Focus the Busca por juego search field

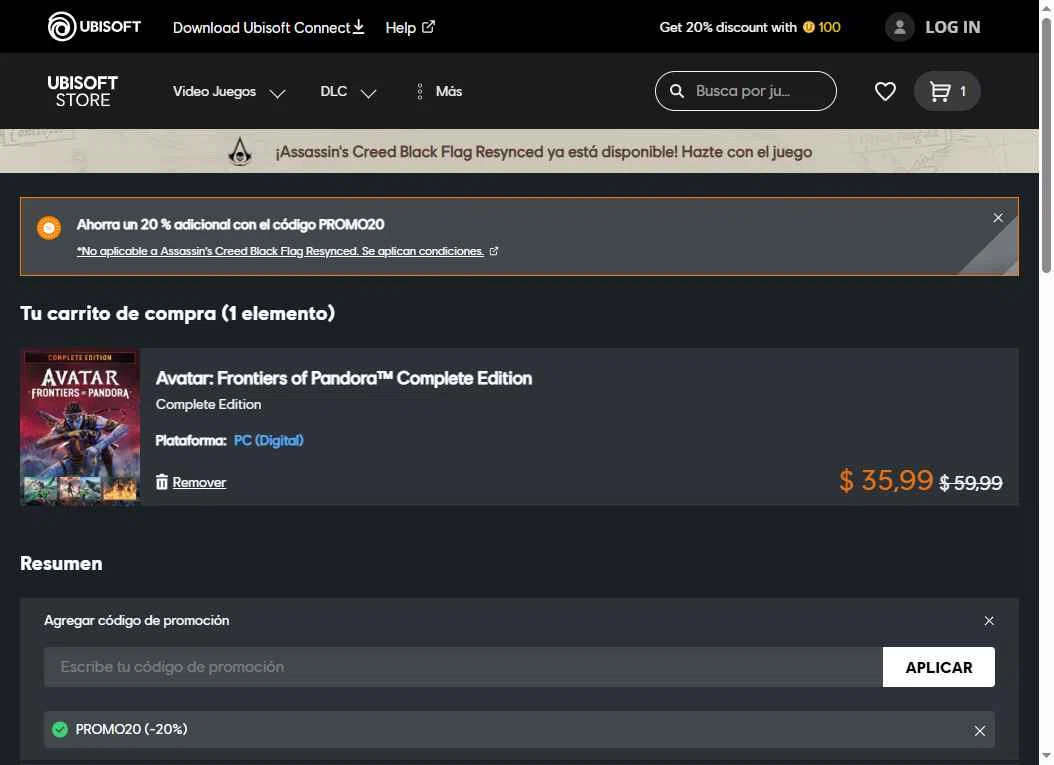pyautogui.click(x=745, y=91)
